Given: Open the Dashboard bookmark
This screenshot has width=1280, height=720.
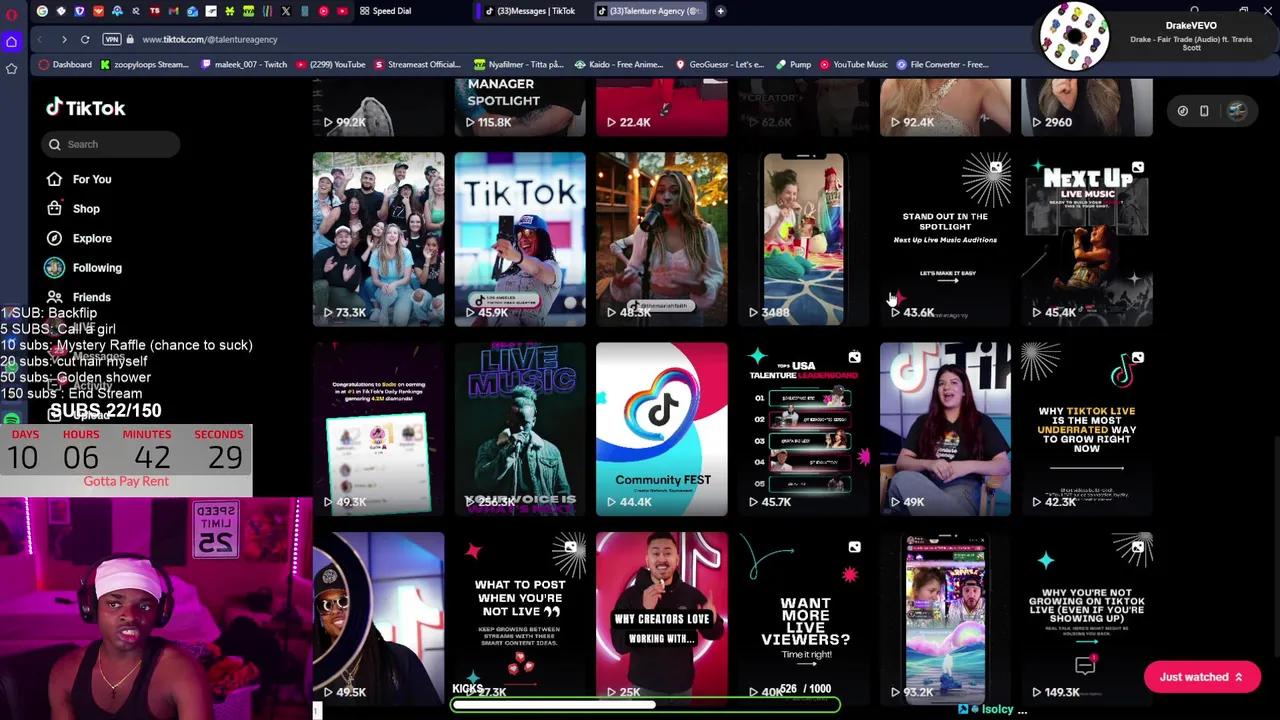Looking at the screenshot, I should [65, 64].
